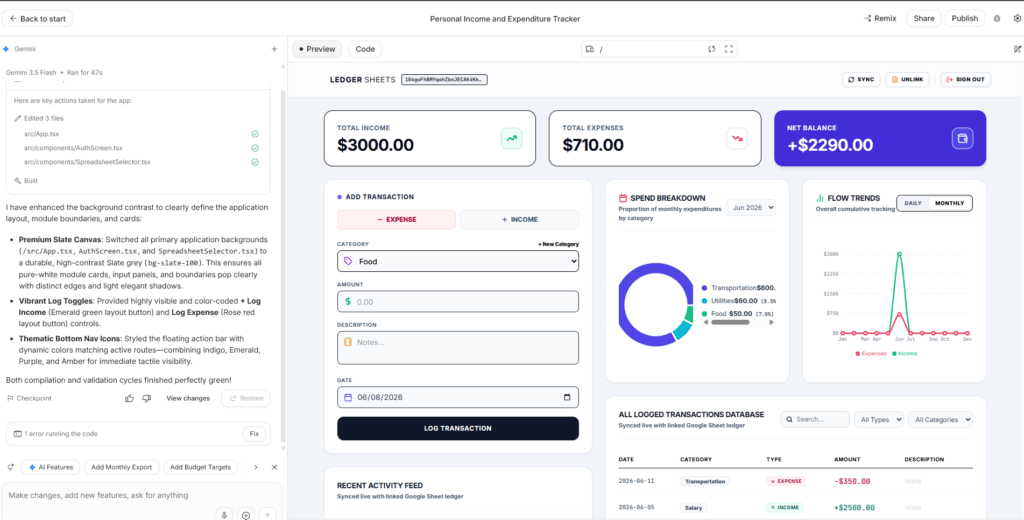Image resolution: width=1024 pixels, height=520 pixels.
Task: Click the checkmark beside src/App.tsx
Action: point(255,134)
